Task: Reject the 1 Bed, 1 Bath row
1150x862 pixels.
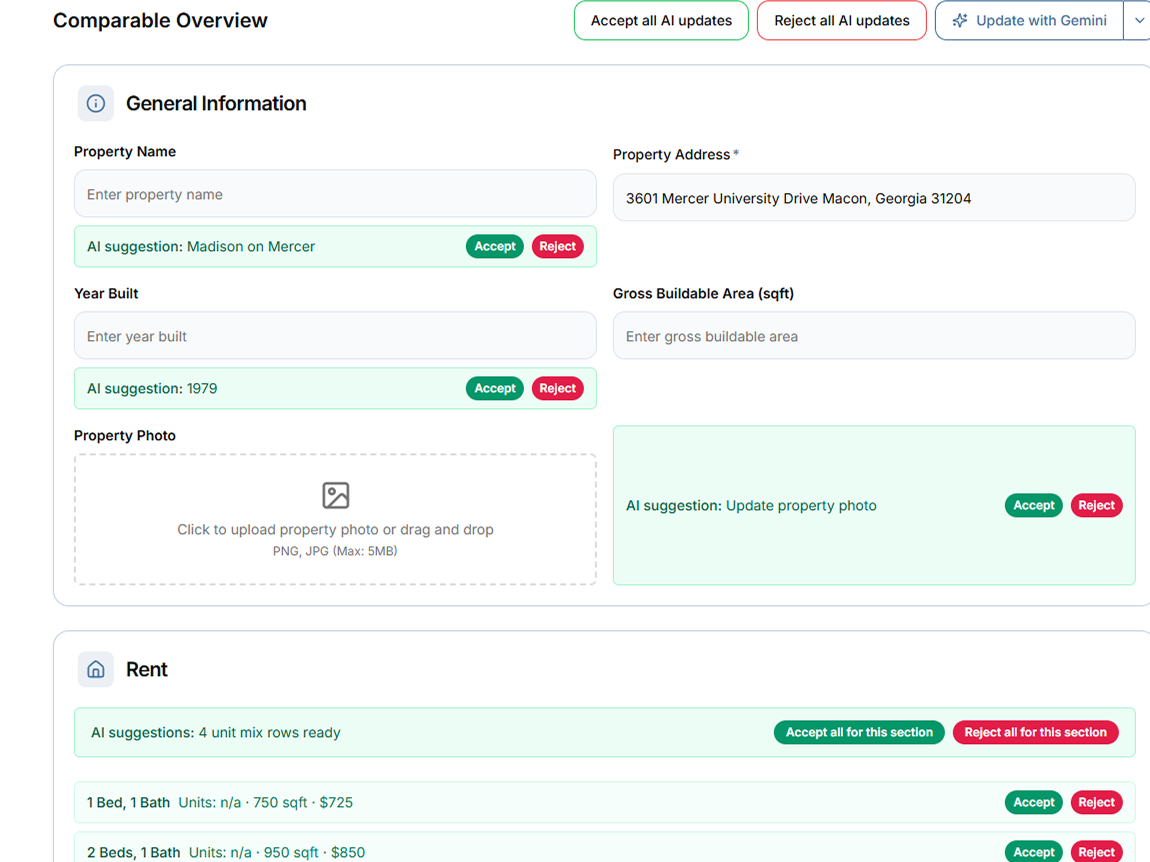Action: pos(1096,802)
